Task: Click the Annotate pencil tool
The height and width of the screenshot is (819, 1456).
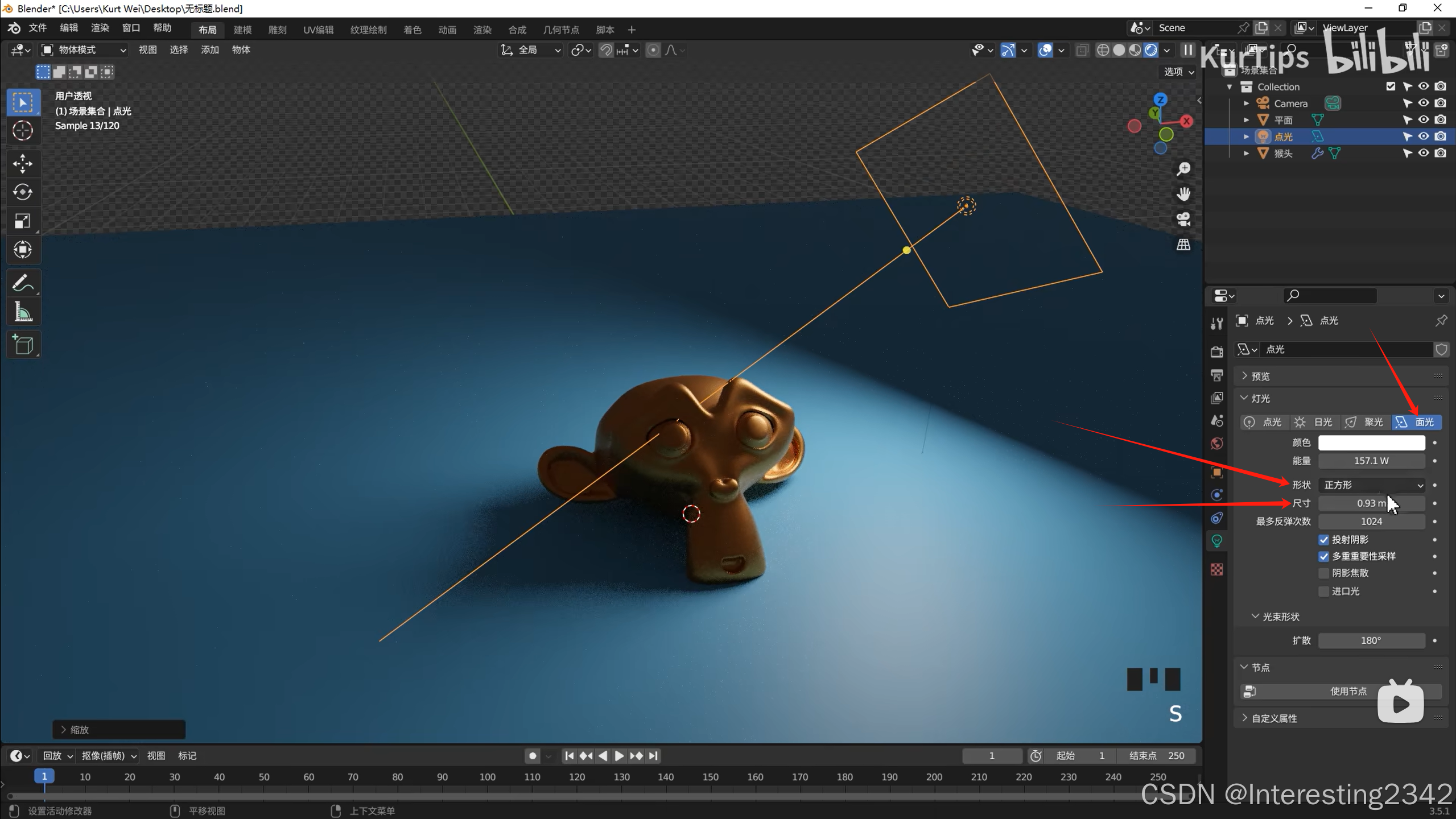Action: (23, 283)
